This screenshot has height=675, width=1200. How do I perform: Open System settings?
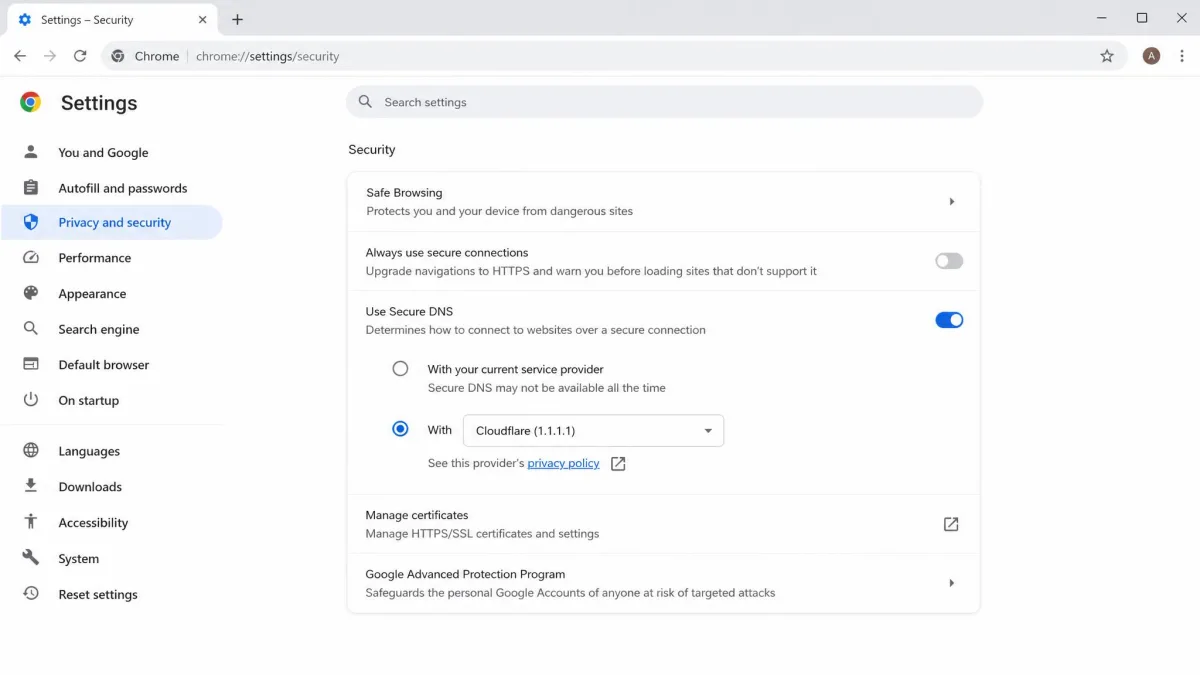[79, 559]
